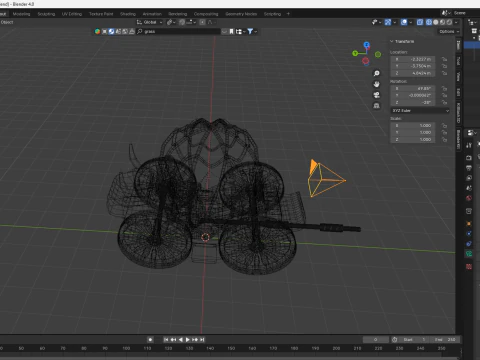Click the blue Z axis on the navigation gizmo

coord(367,44)
